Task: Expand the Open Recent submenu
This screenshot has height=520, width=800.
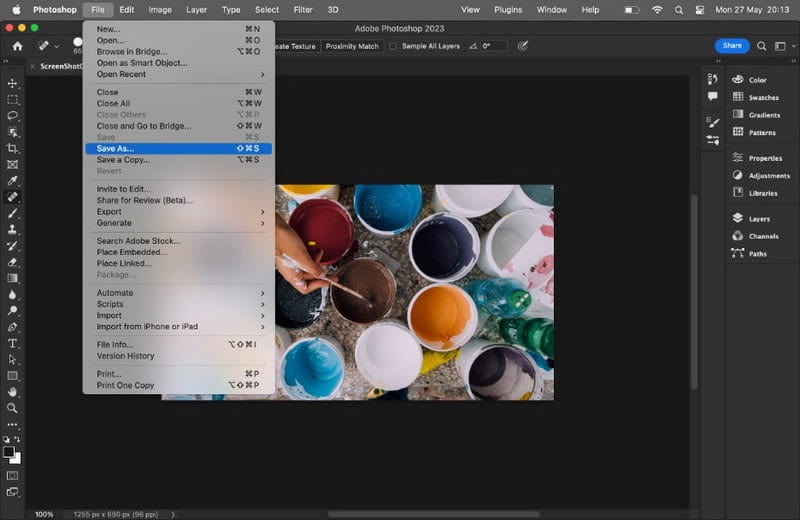Action: (179, 75)
